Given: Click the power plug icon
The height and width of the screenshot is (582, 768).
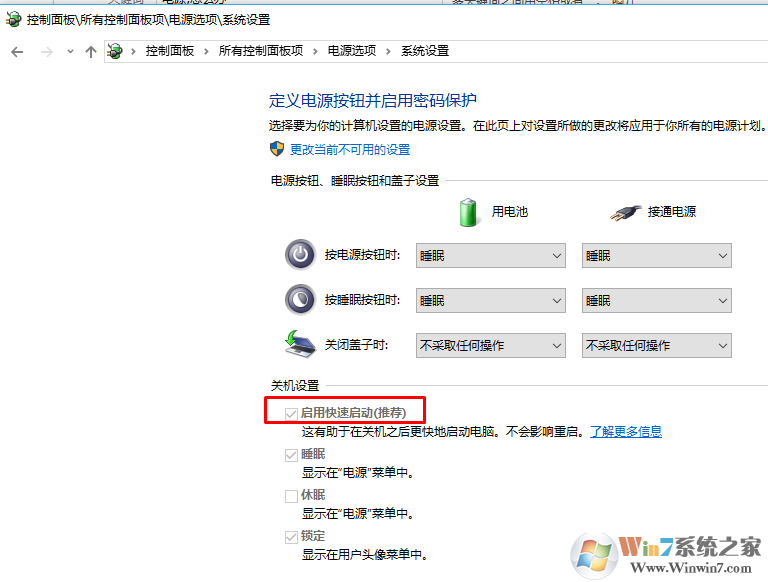Looking at the screenshot, I should point(625,213).
